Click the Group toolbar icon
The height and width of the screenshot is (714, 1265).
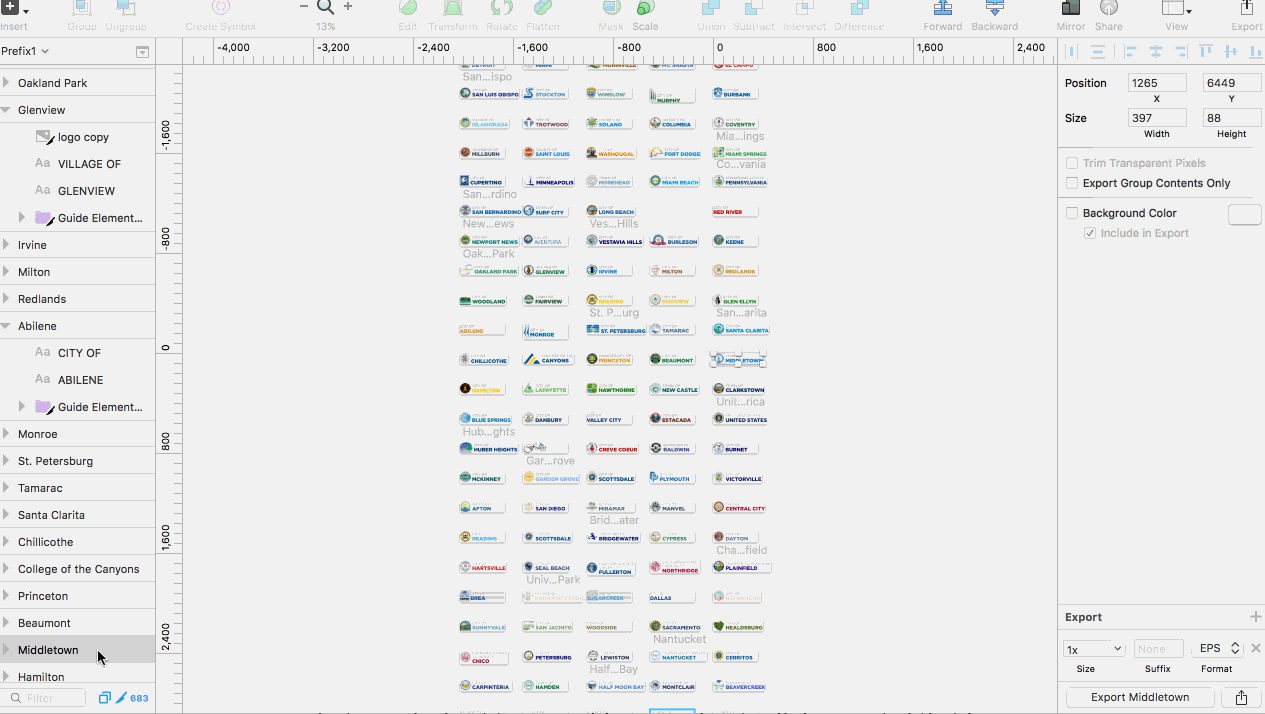coord(82,9)
